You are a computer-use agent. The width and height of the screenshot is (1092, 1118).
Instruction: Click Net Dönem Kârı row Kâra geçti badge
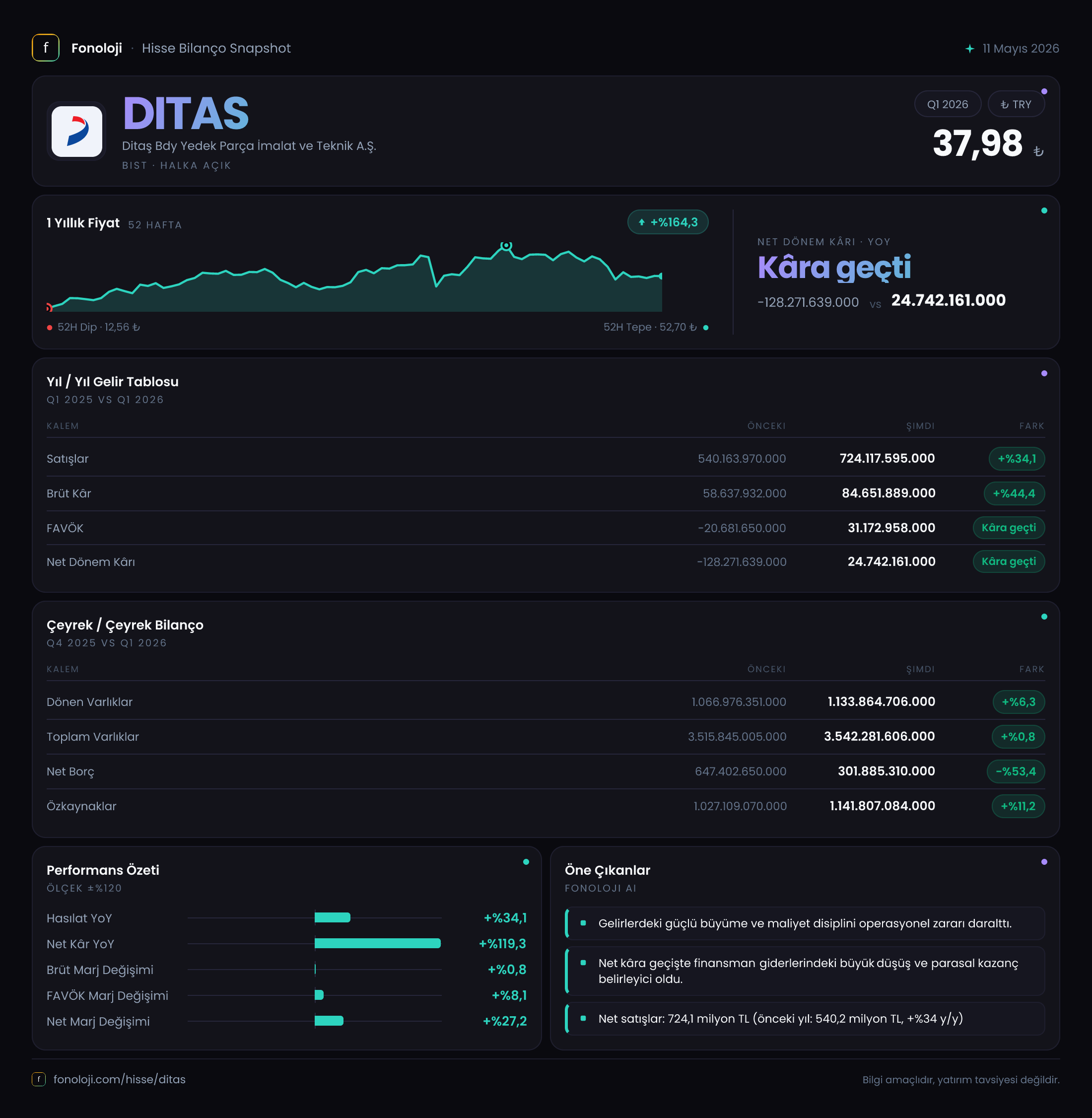pos(1008,561)
